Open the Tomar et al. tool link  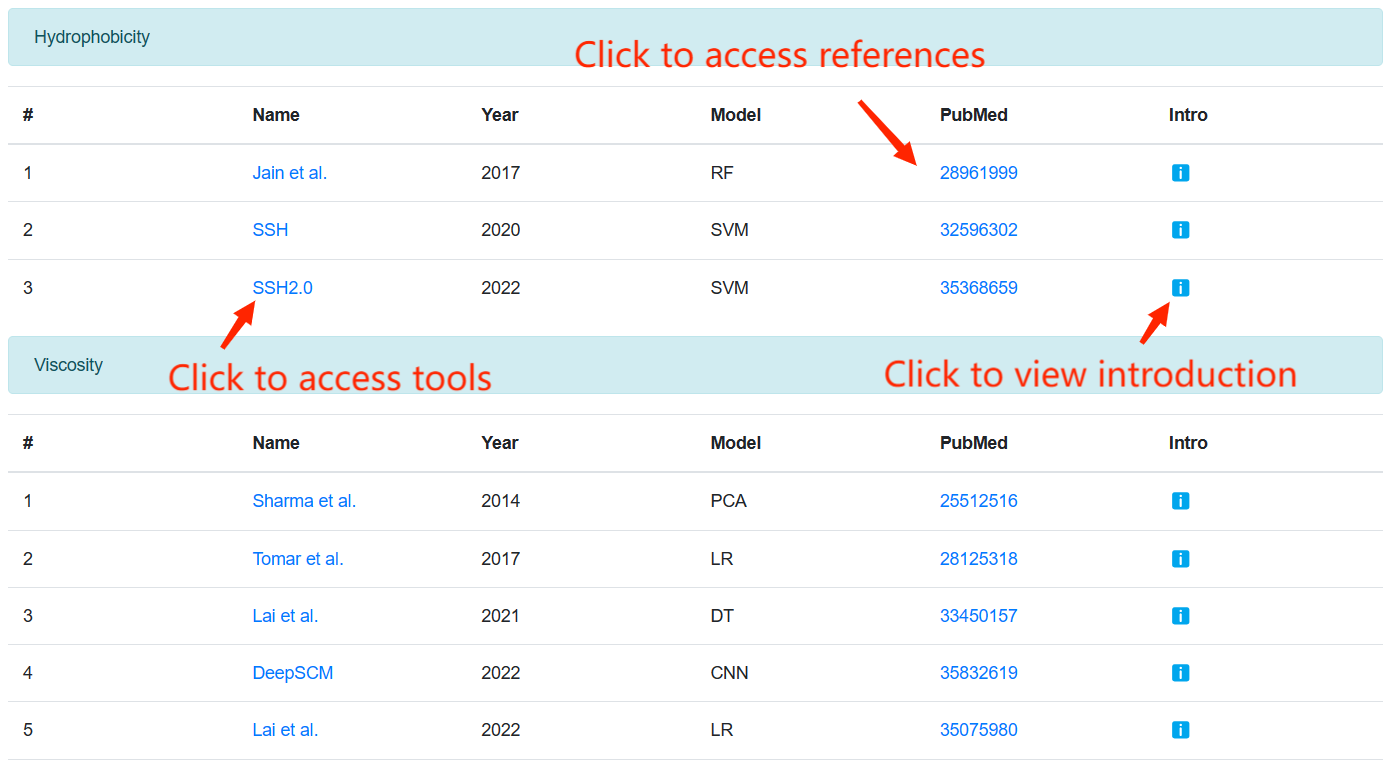click(x=298, y=559)
